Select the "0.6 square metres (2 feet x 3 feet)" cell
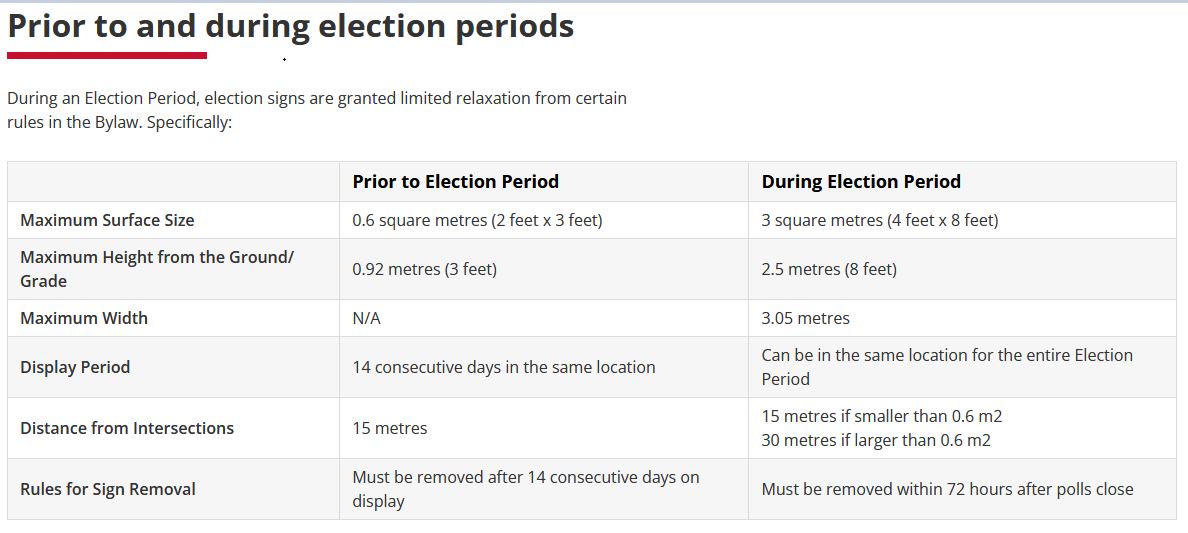Image resolution: width=1188 pixels, height=533 pixels. pyautogui.click(x=477, y=220)
